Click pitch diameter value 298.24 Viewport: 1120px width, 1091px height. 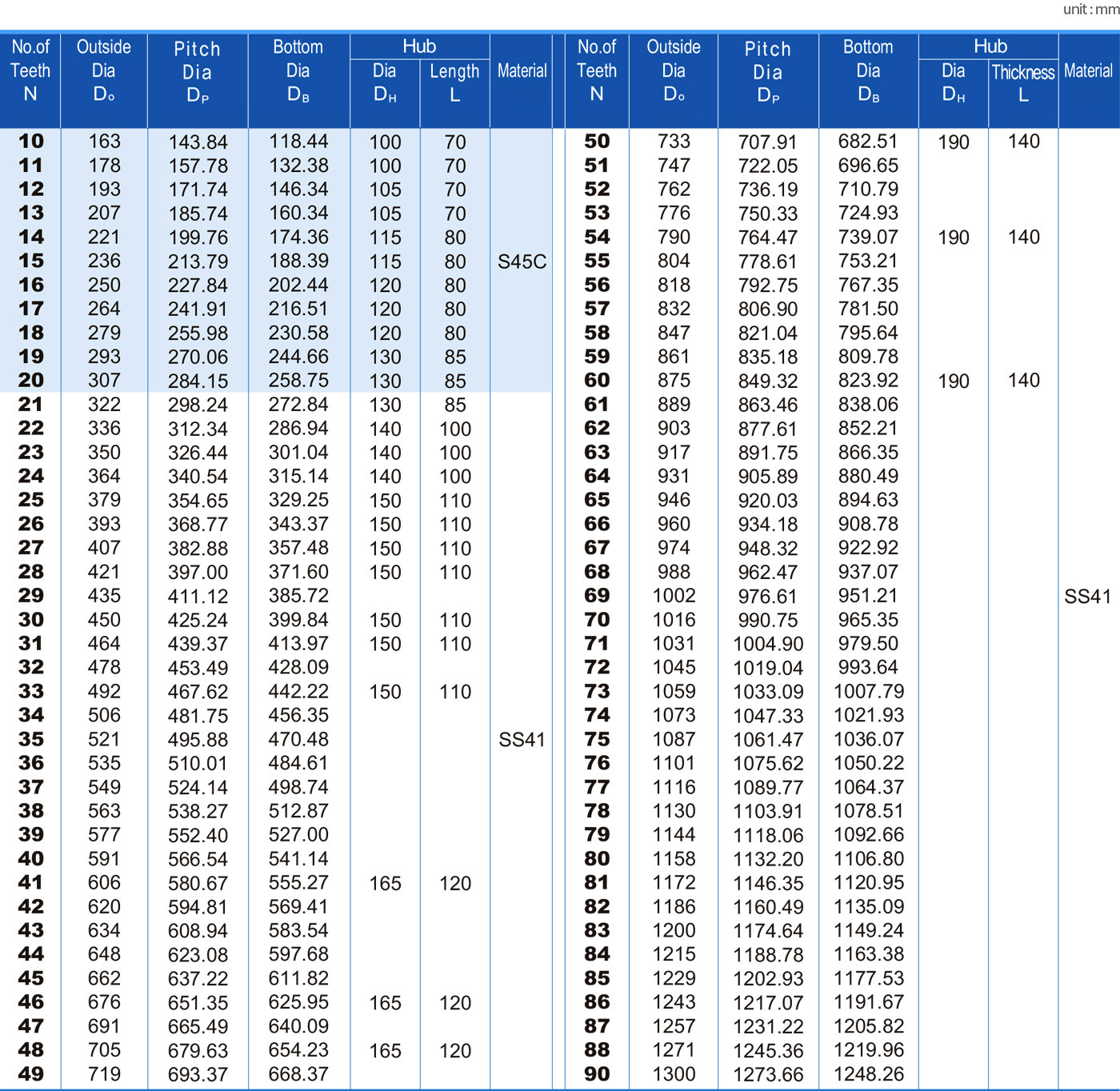click(198, 405)
